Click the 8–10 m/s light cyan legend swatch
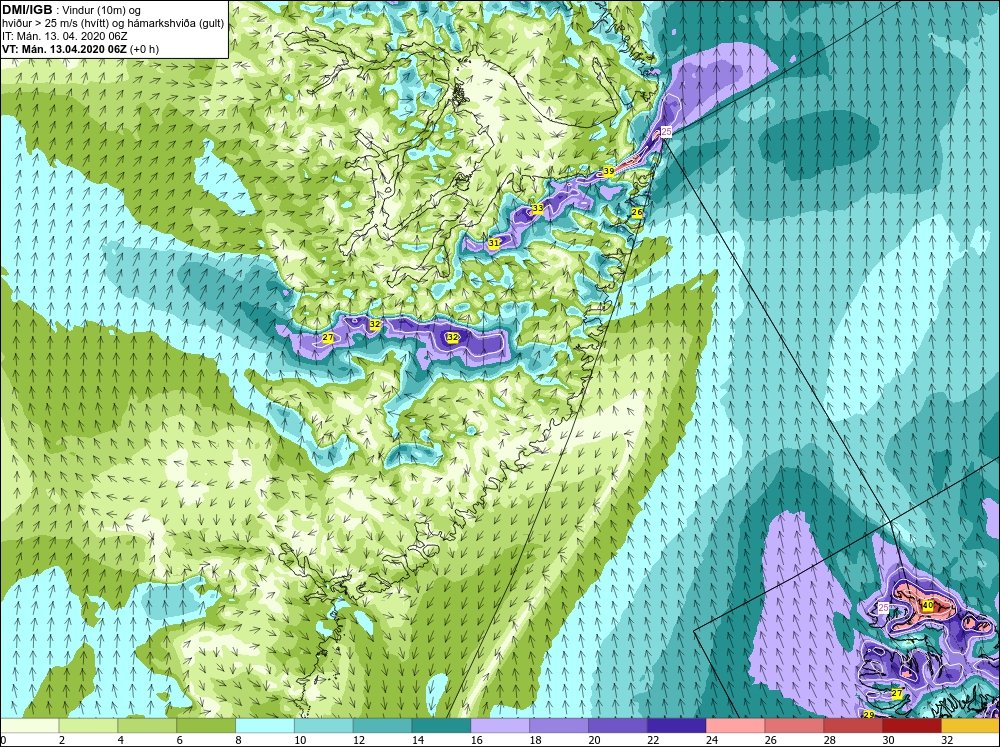The width and height of the screenshot is (1000, 747). [265, 725]
